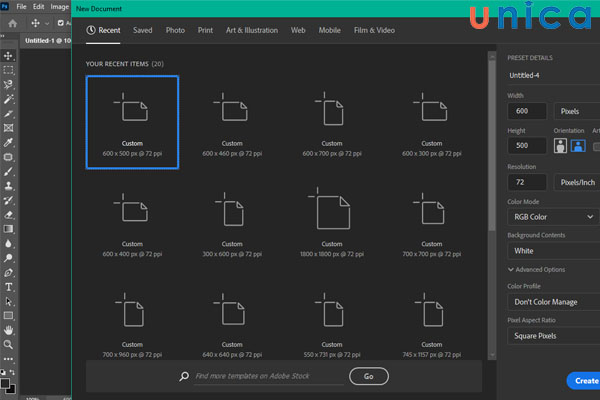This screenshot has width=600, height=400.
Task: Select the Brush tool
Action: click(8, 171)
